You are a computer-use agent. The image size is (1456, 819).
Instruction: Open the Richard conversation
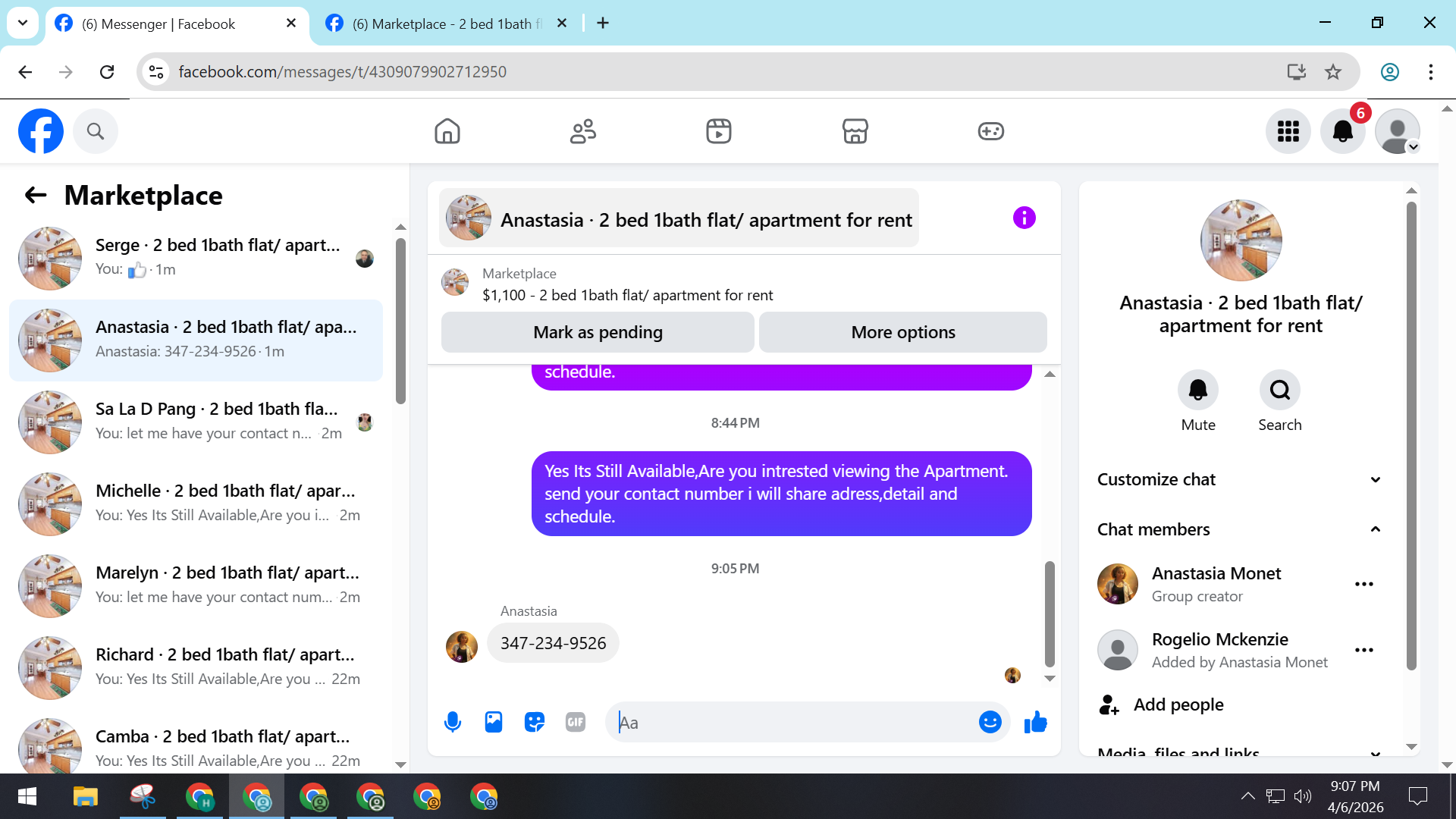(196, 667)
